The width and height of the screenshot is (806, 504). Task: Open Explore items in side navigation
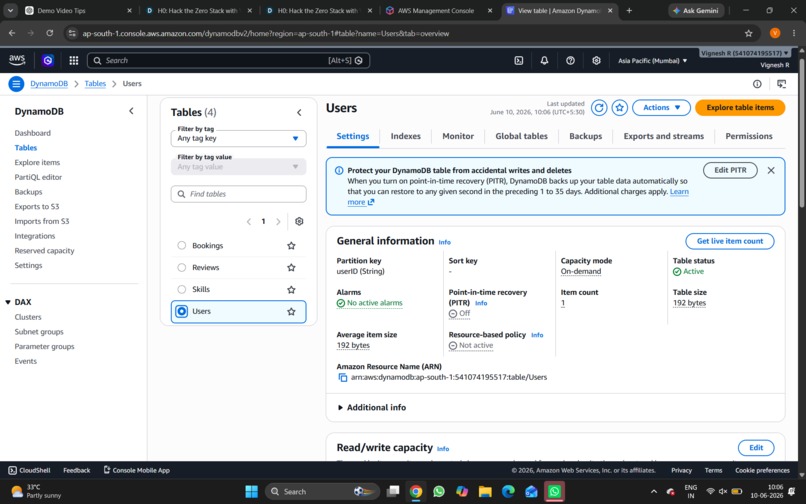[x=37, y=163]
